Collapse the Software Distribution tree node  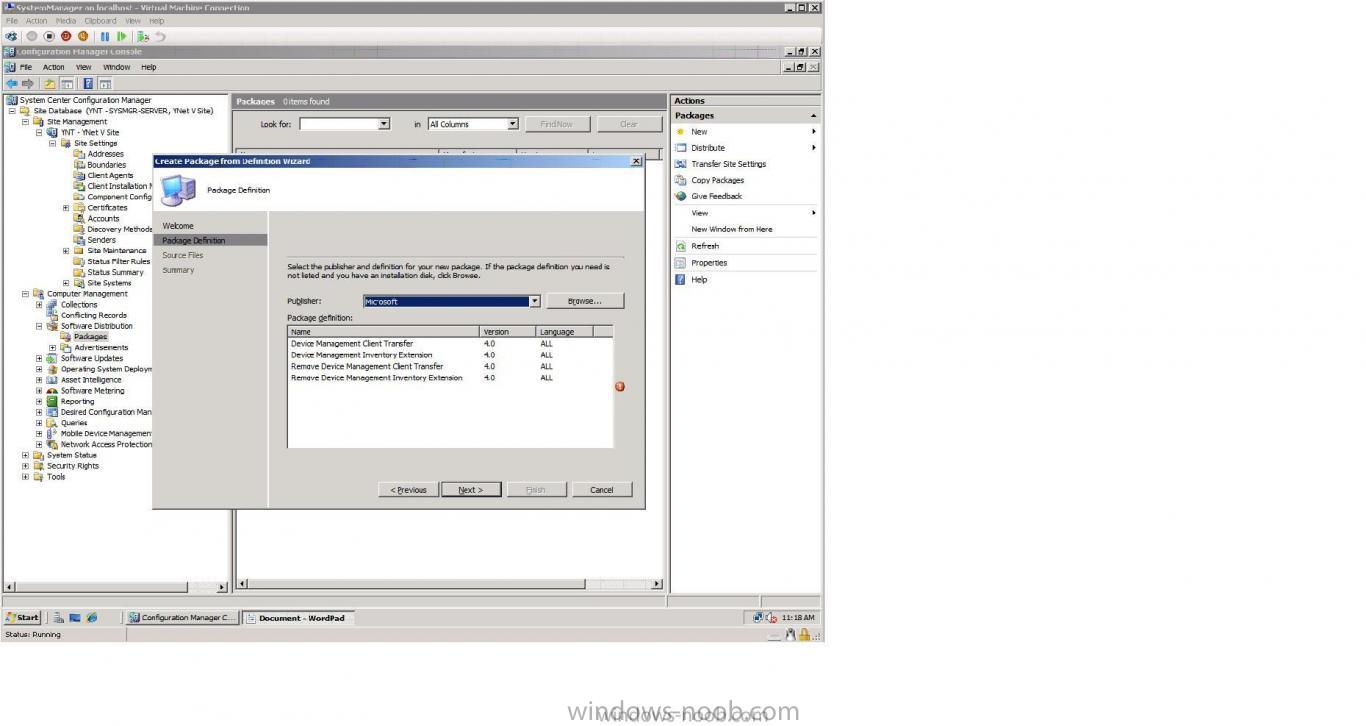[x=39, y=326]
